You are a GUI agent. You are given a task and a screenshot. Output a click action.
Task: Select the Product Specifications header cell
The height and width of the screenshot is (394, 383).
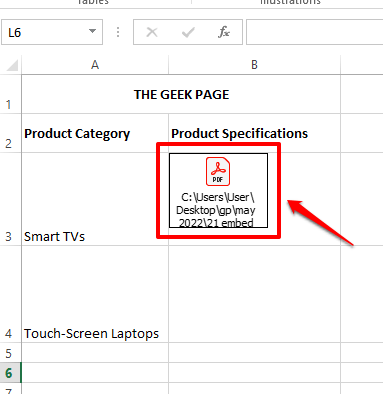tap(254, 133)
